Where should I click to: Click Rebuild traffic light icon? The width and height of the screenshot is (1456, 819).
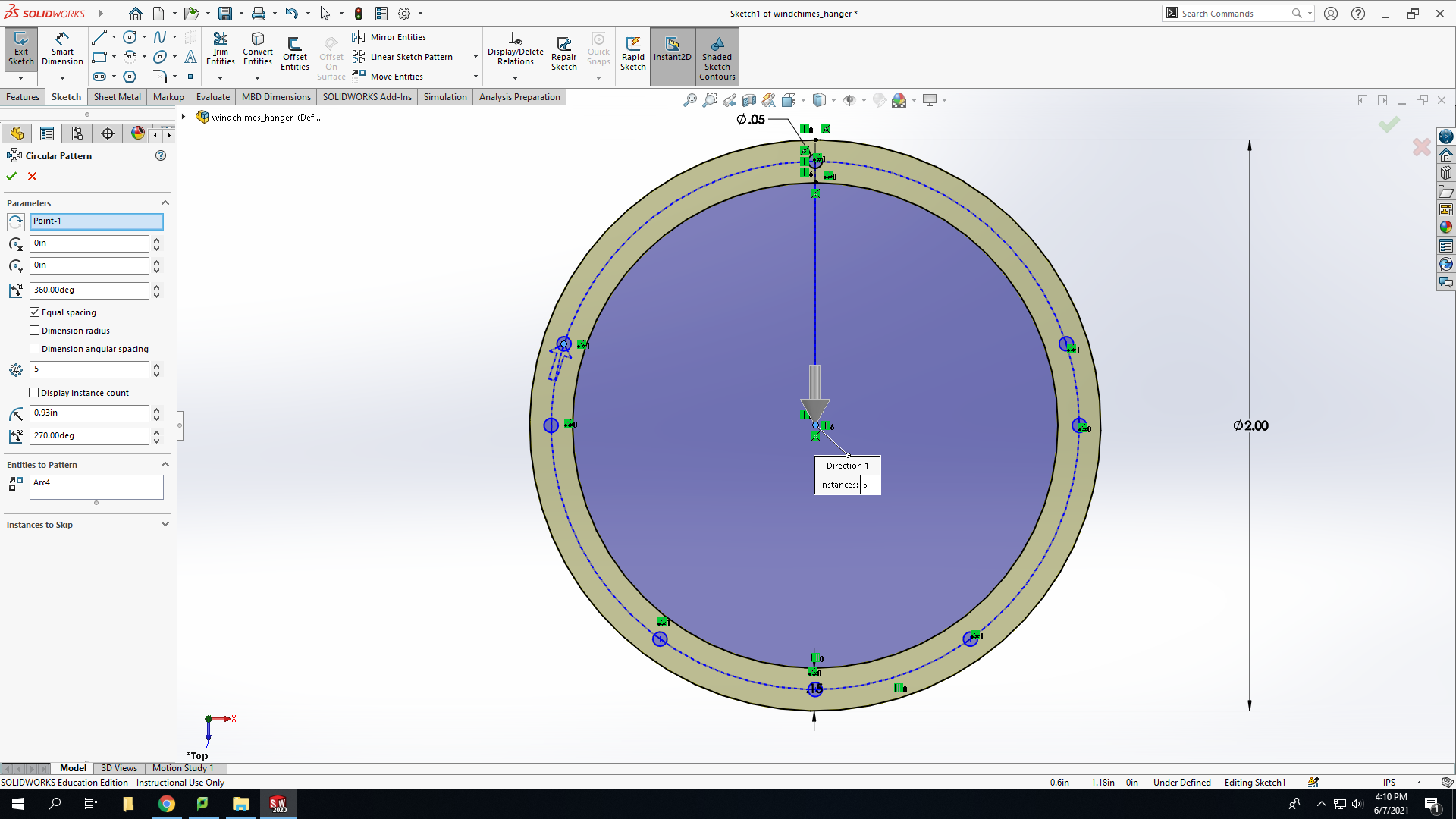359,14
